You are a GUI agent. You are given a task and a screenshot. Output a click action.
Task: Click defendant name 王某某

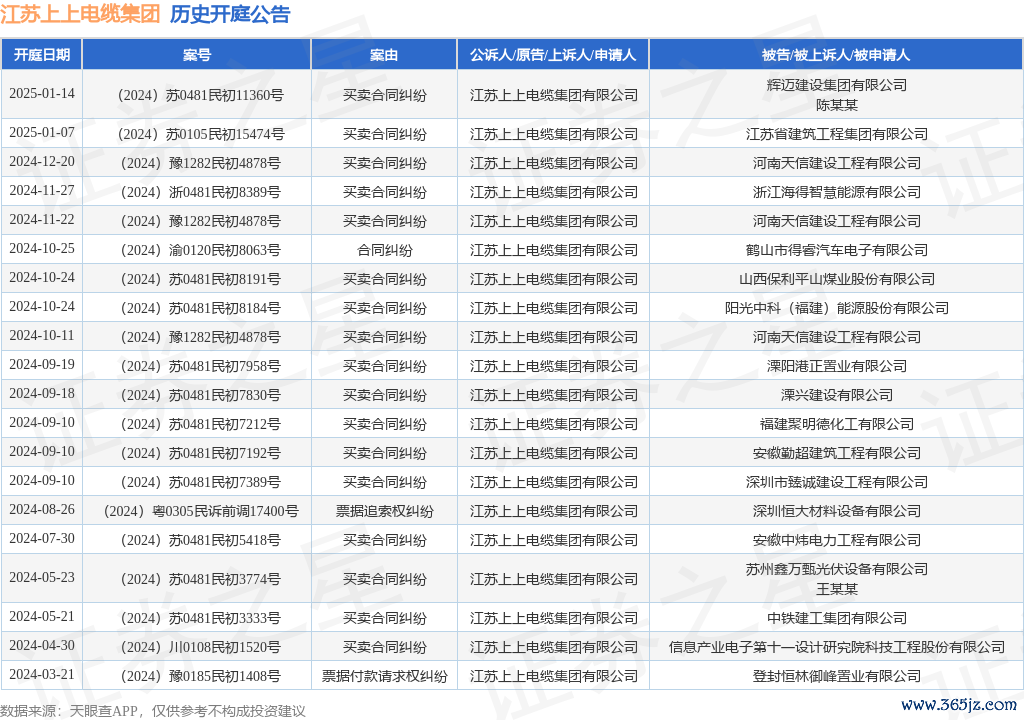(x=837, y=589)
